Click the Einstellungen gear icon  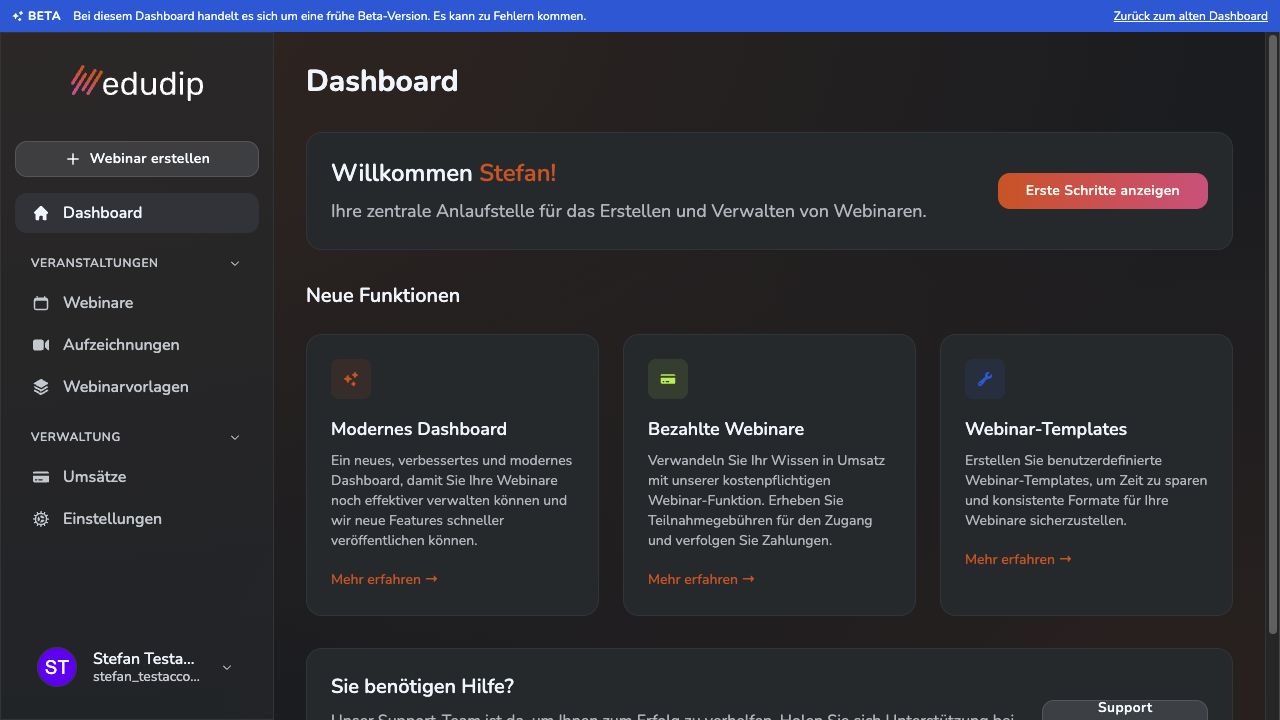pyautogui.click(x=41, y=519)
